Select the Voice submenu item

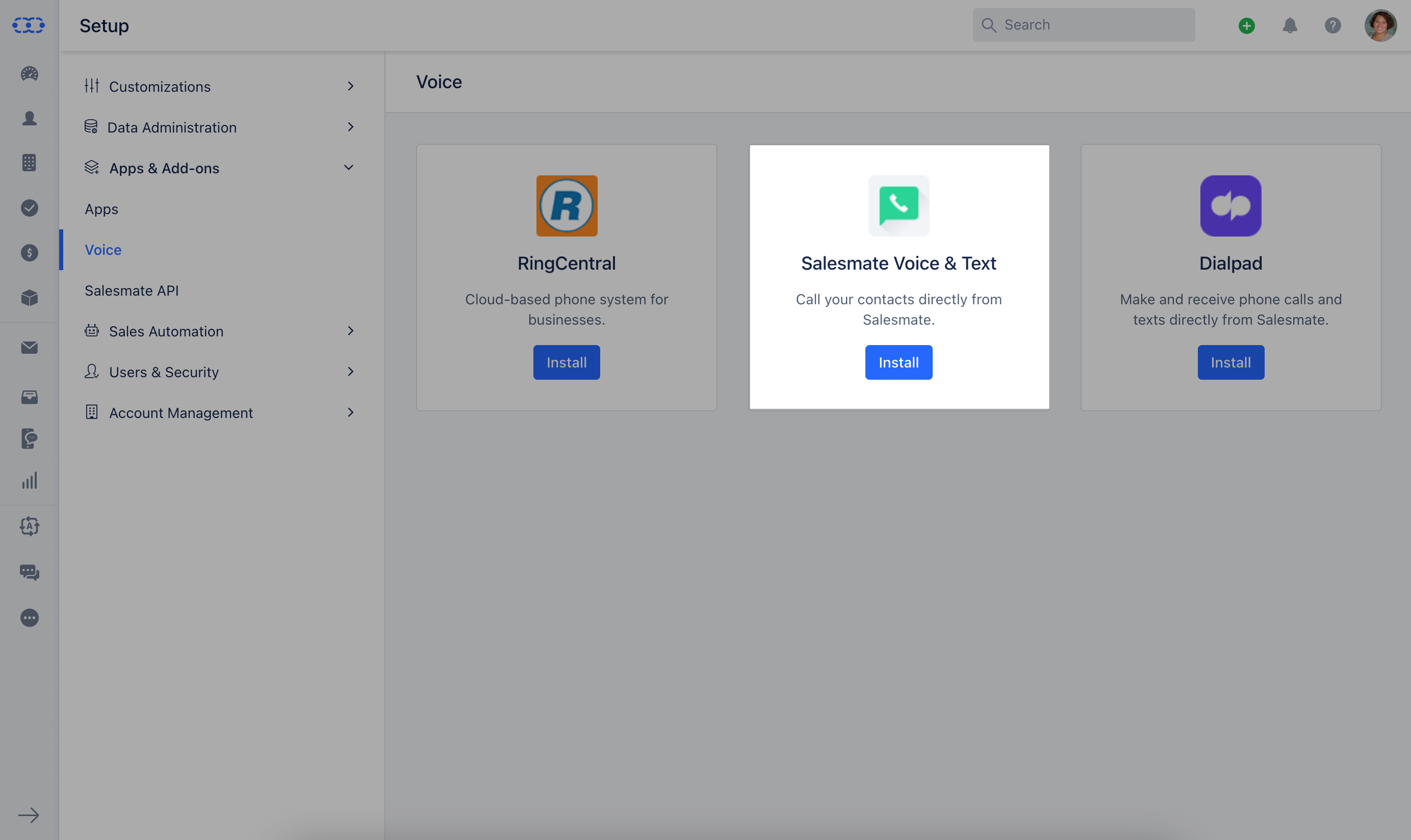103,250
